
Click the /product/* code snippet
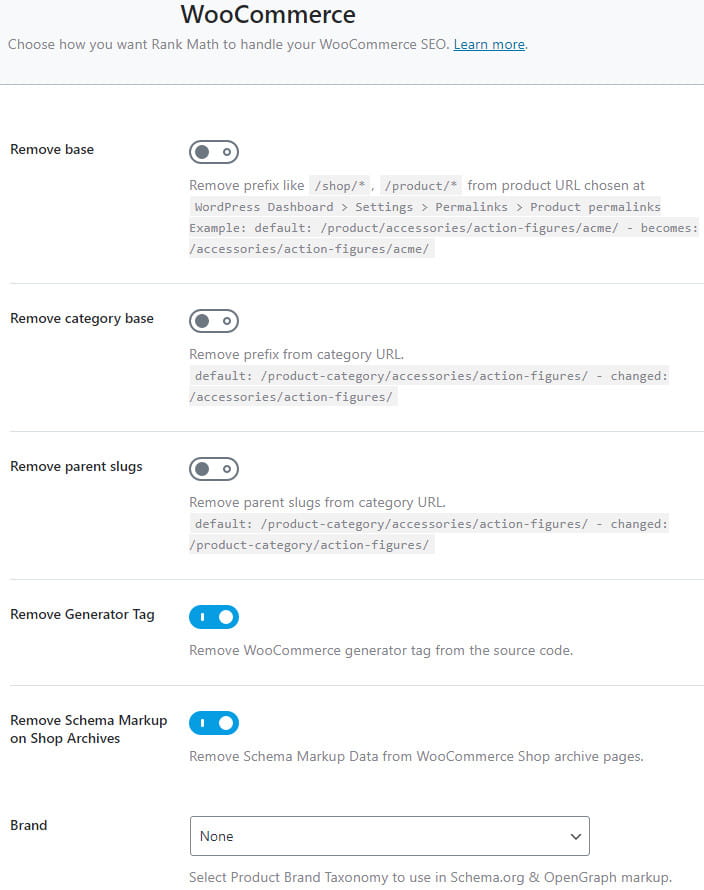pyautogui.click(x=421, y=186)
